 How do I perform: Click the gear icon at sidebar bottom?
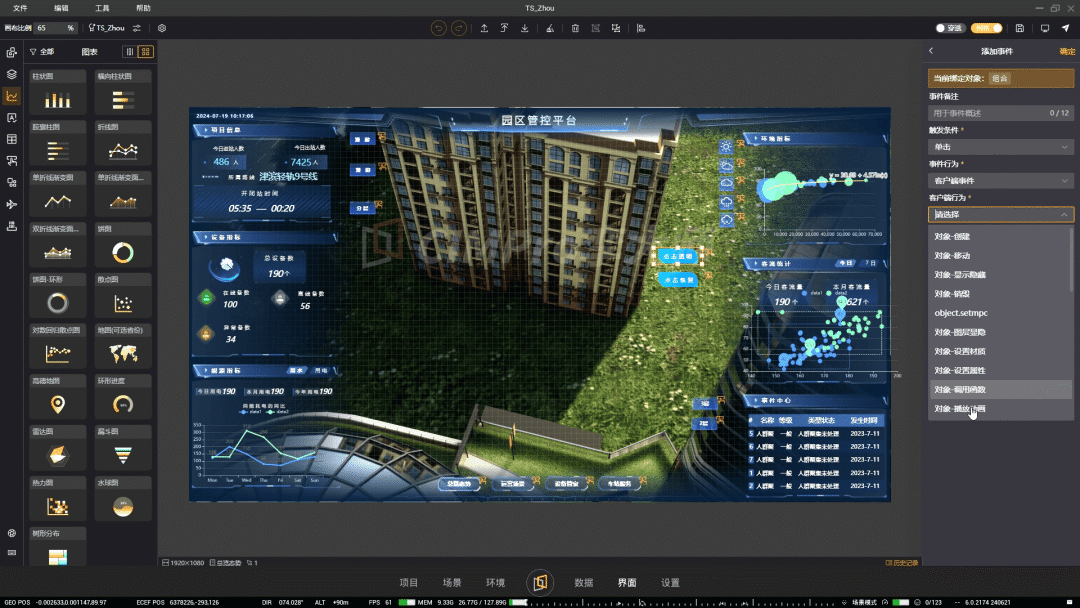(x=12, y=533)
